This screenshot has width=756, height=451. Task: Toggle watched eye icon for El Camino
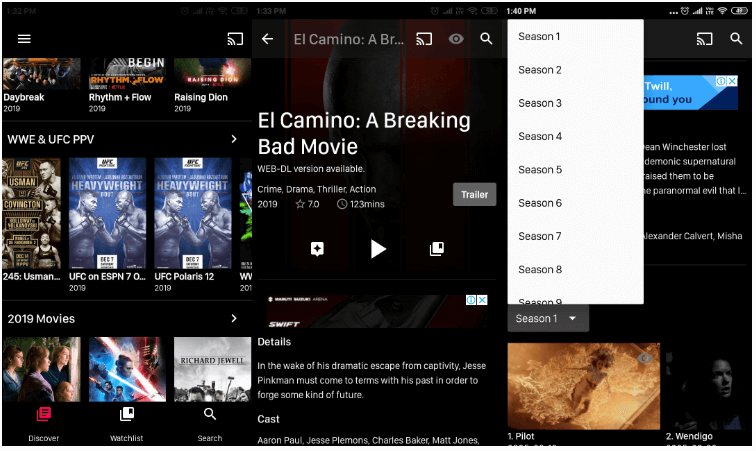(x=456, y=39)
